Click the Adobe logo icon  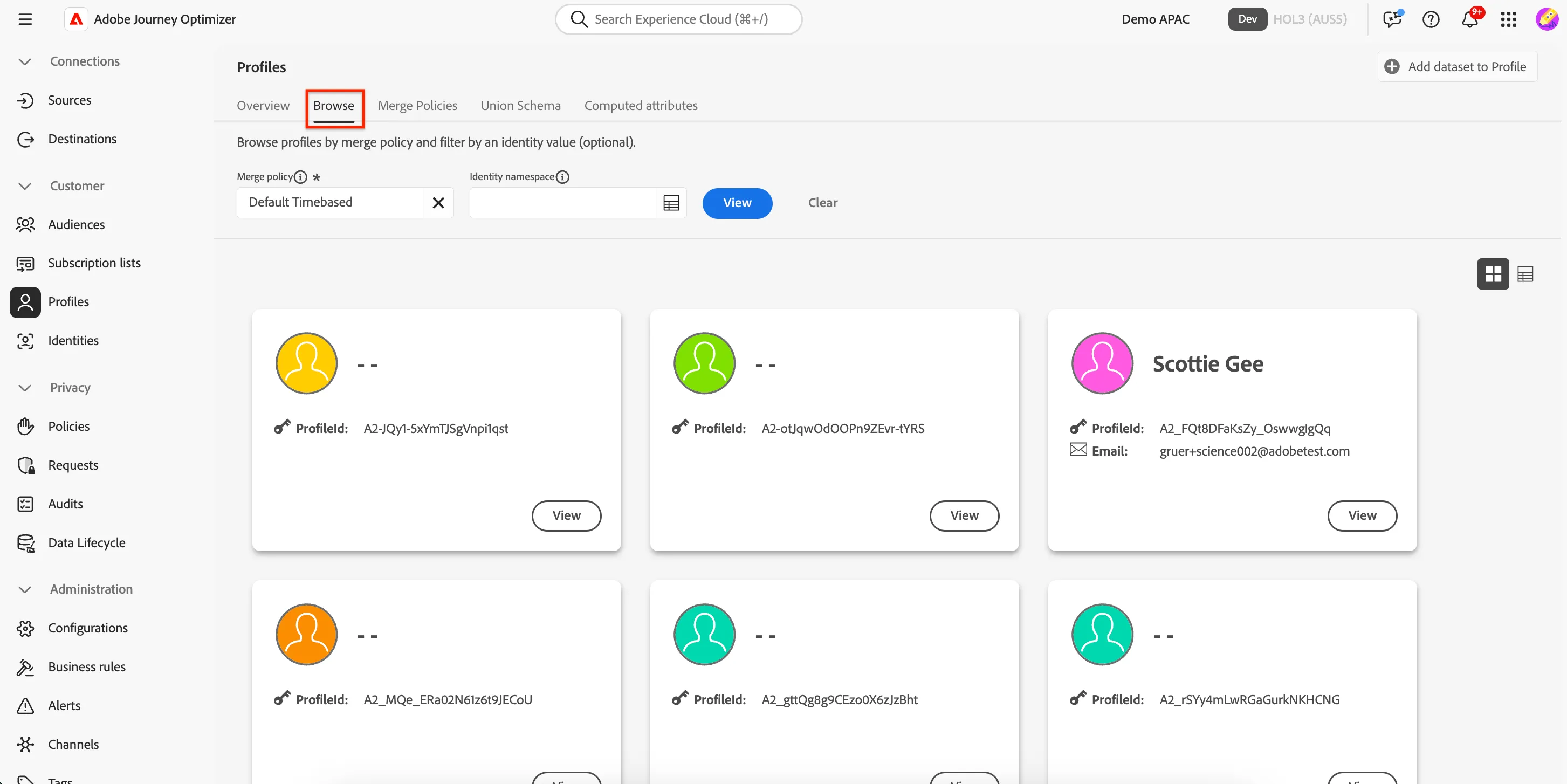point(76,19)
